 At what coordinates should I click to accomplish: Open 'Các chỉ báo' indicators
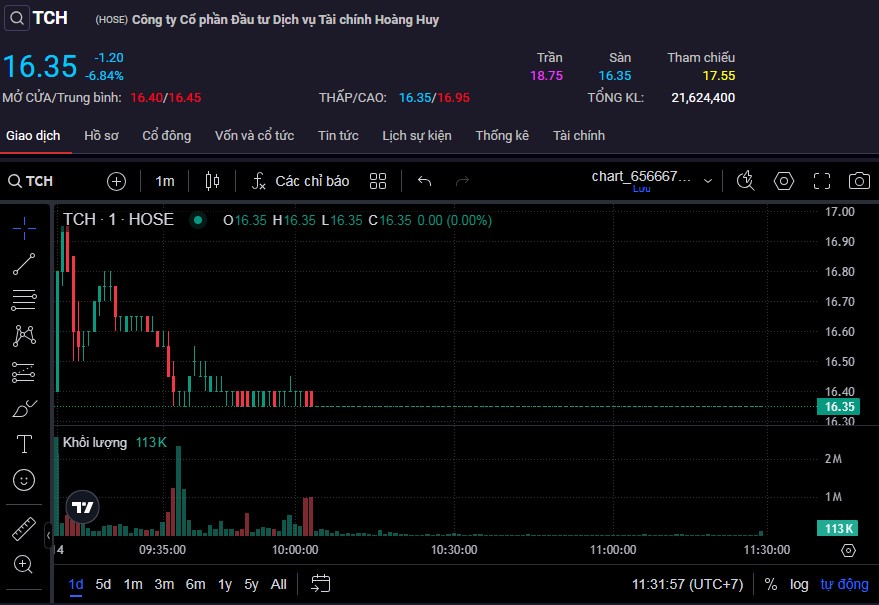[300, 181]
